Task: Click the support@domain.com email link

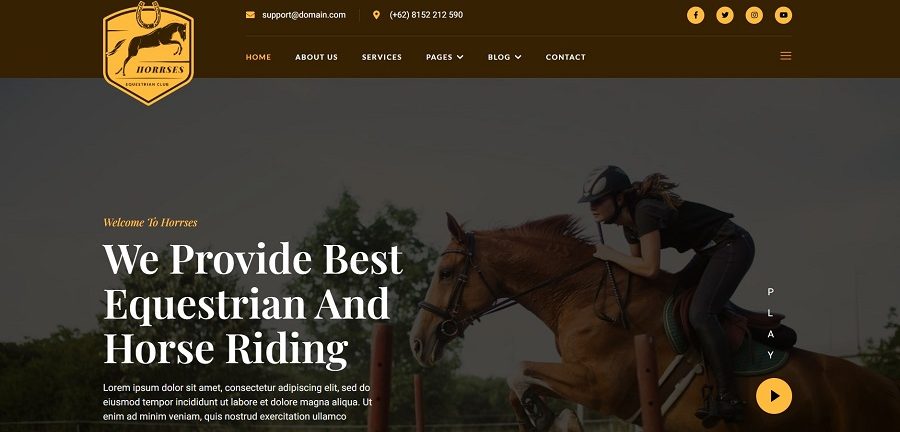Action: (x=304, y=15)
